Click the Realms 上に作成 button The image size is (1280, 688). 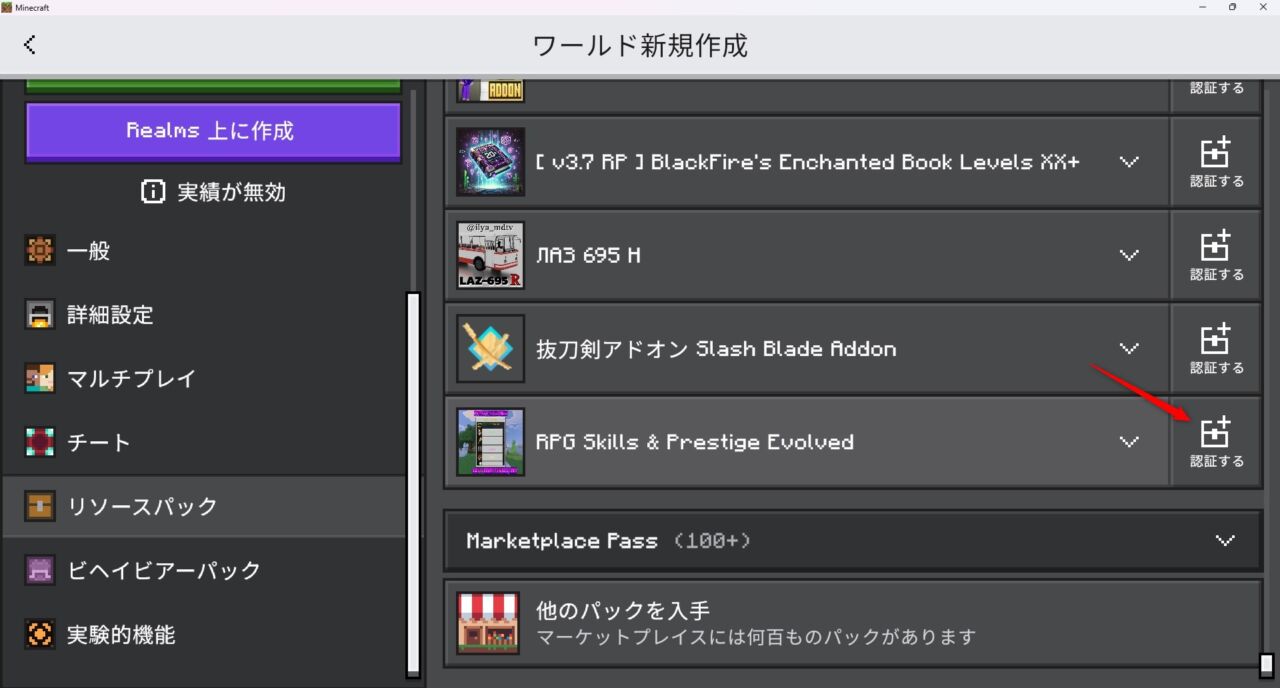(213, 131)
